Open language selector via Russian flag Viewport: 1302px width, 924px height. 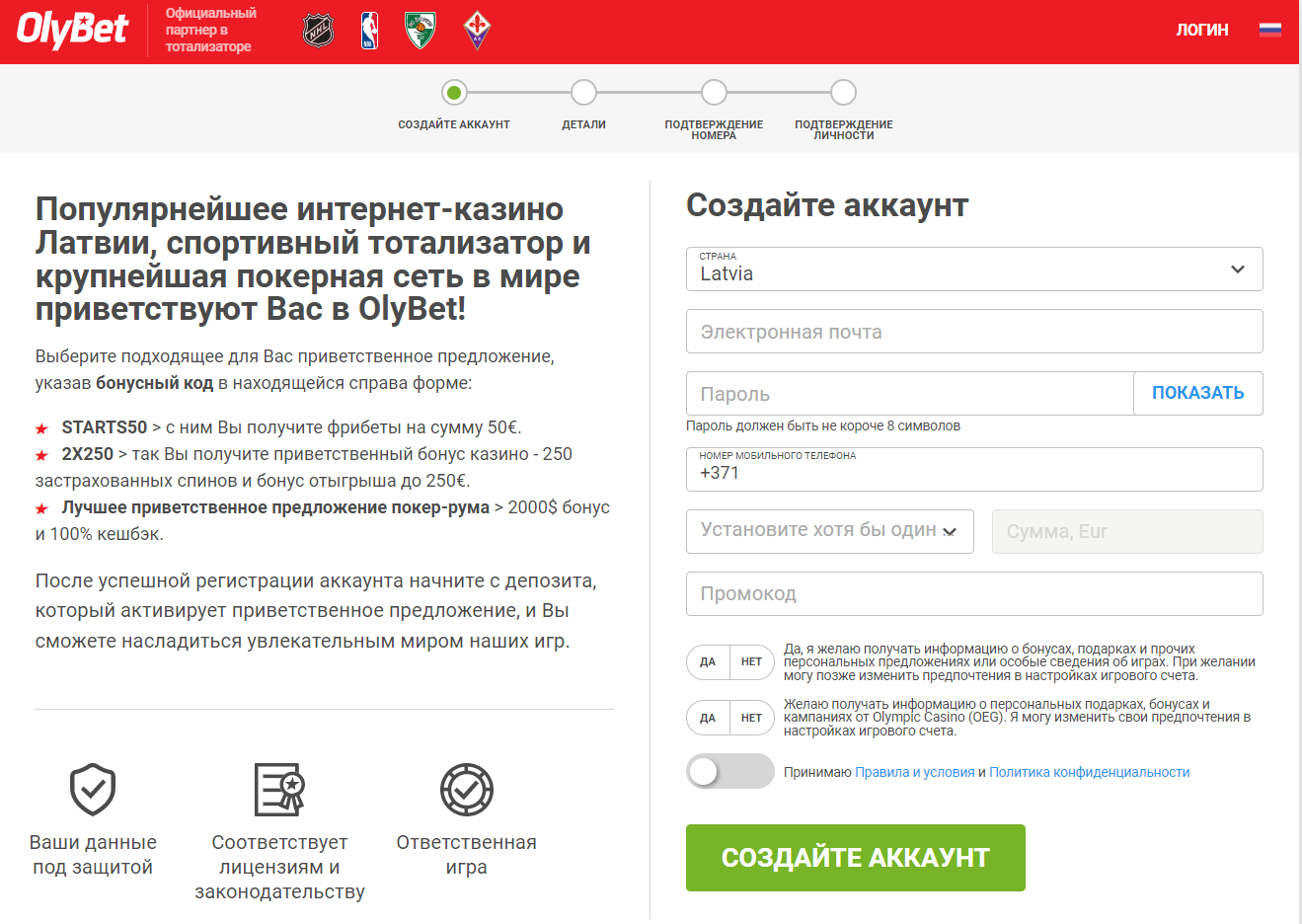tap(1270, 30)
